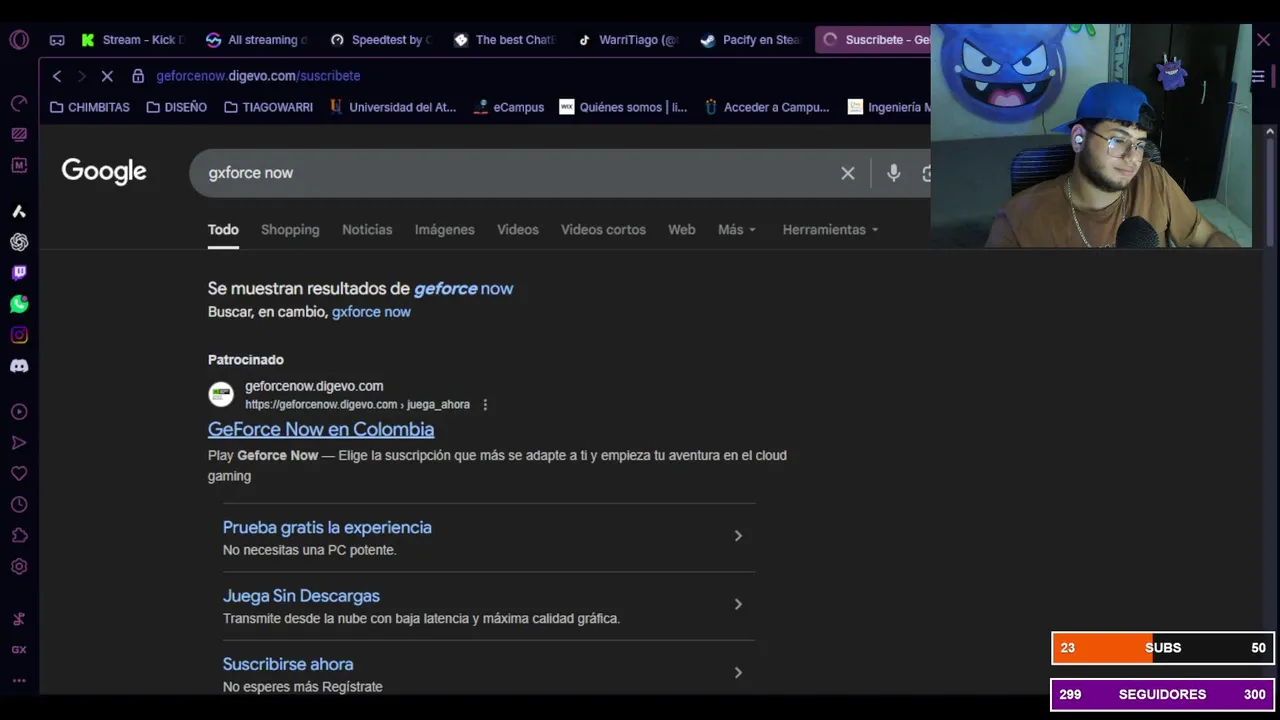The image size is (1280, 720).
Task: Switch to the Pacify en Steam tab
Action: pyautogui.click(x=752, y=40)
